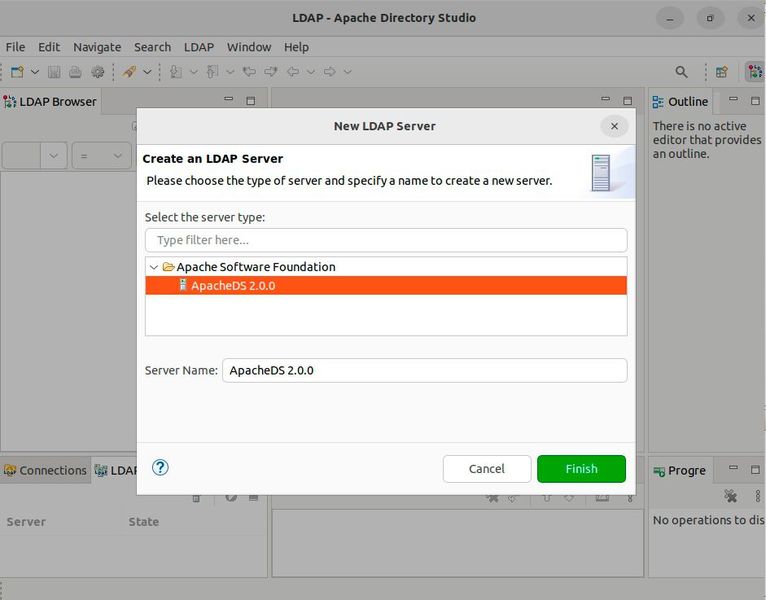Viewport: 766px width, 600px height.
Task: Click the Finish button
Action: pyautogui.click(x=581, y=469)
